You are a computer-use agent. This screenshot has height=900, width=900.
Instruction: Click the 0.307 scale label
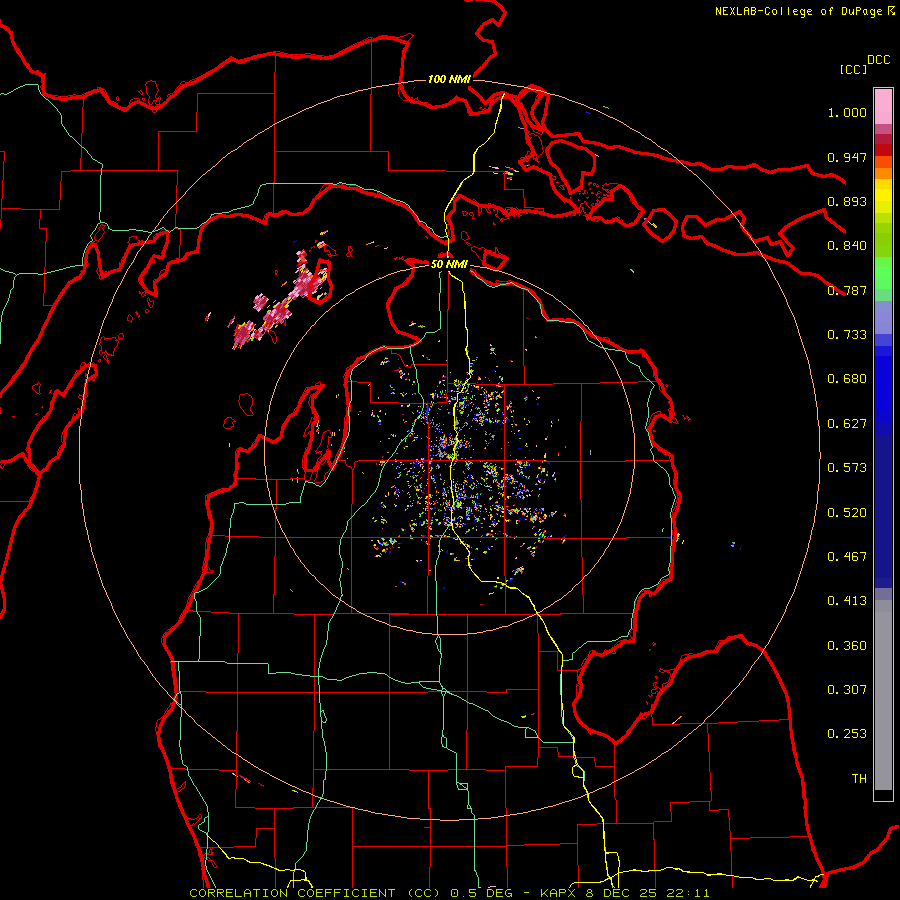coord(847,690)
